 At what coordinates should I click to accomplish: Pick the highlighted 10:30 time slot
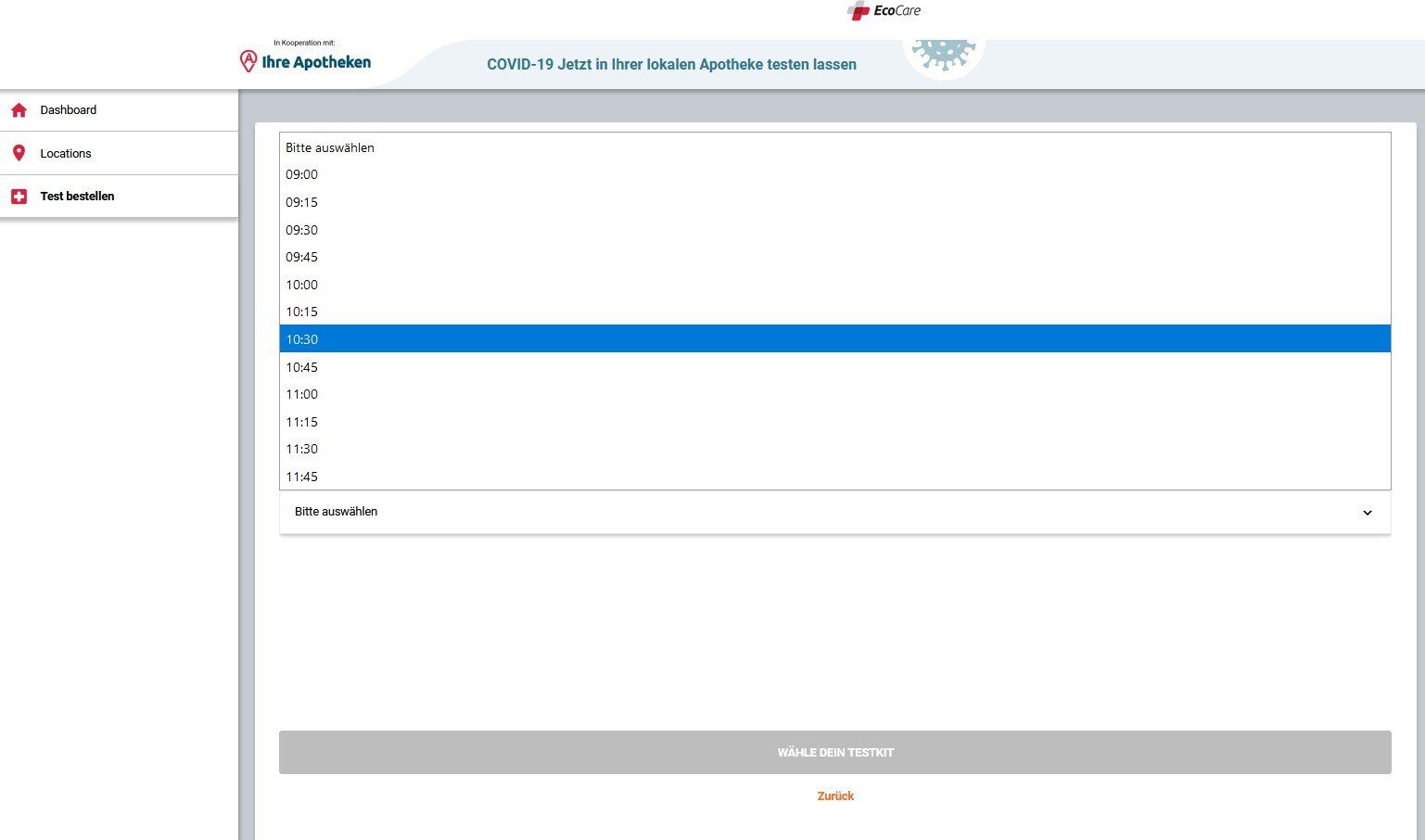(302, 339)
